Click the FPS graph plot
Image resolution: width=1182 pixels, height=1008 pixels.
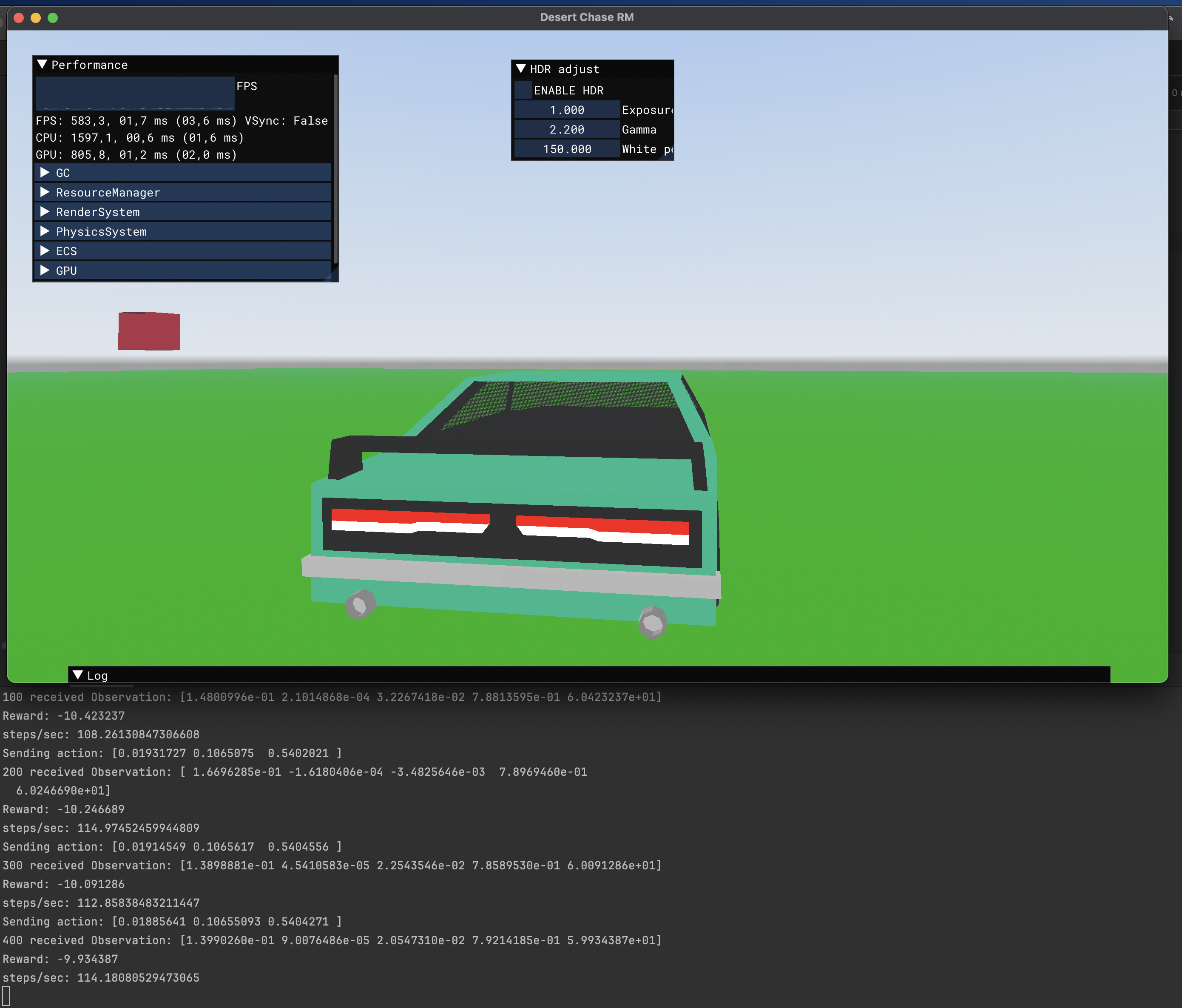pyautogui.click(x=135, y=92)
